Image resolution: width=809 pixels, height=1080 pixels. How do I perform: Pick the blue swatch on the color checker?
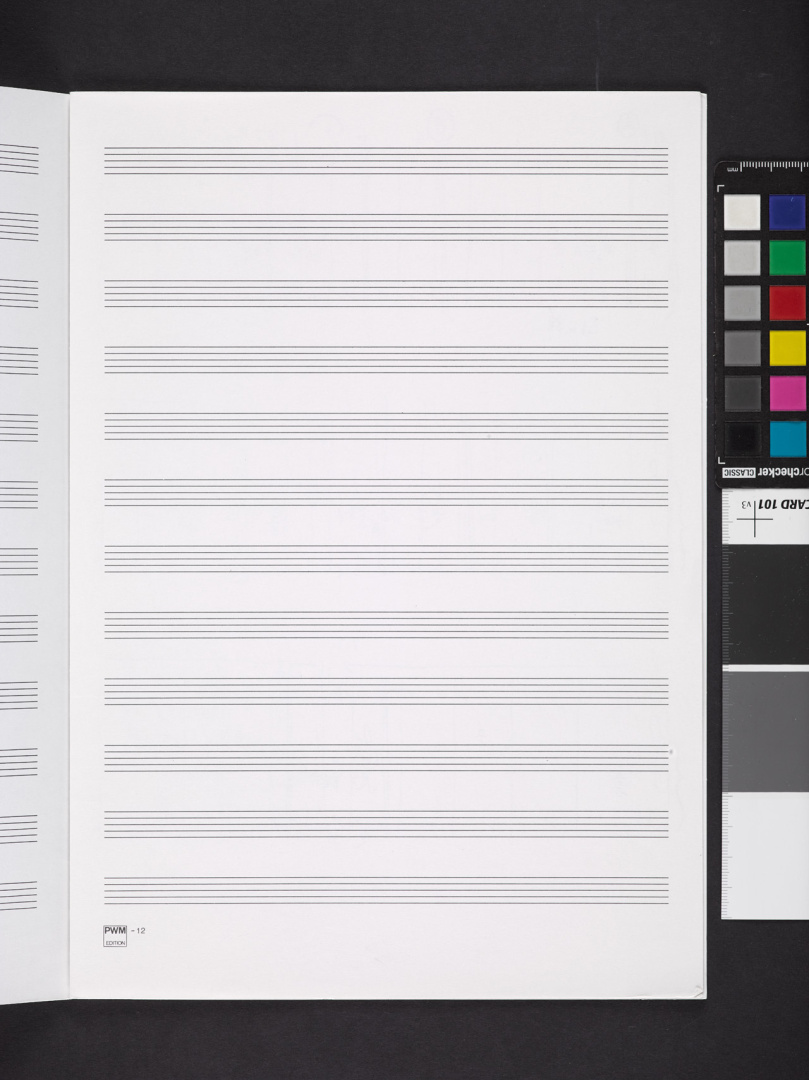pyautogui.click(x=787, y=212)
